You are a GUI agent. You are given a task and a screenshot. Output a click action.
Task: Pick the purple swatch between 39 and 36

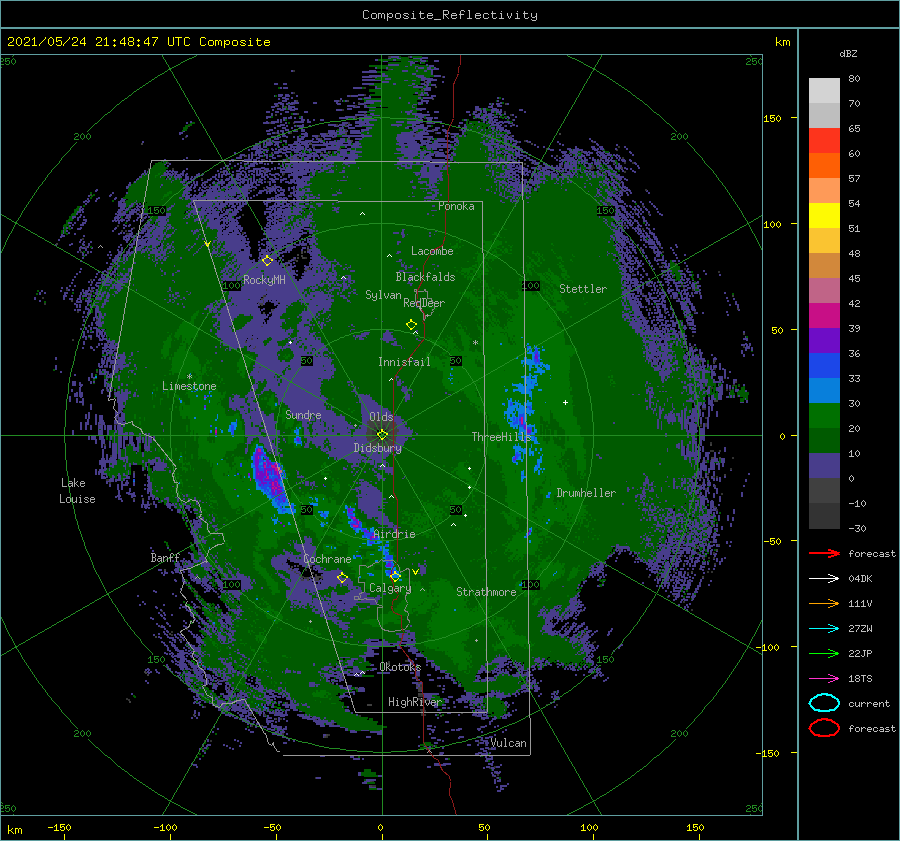(x=824, y=340)
